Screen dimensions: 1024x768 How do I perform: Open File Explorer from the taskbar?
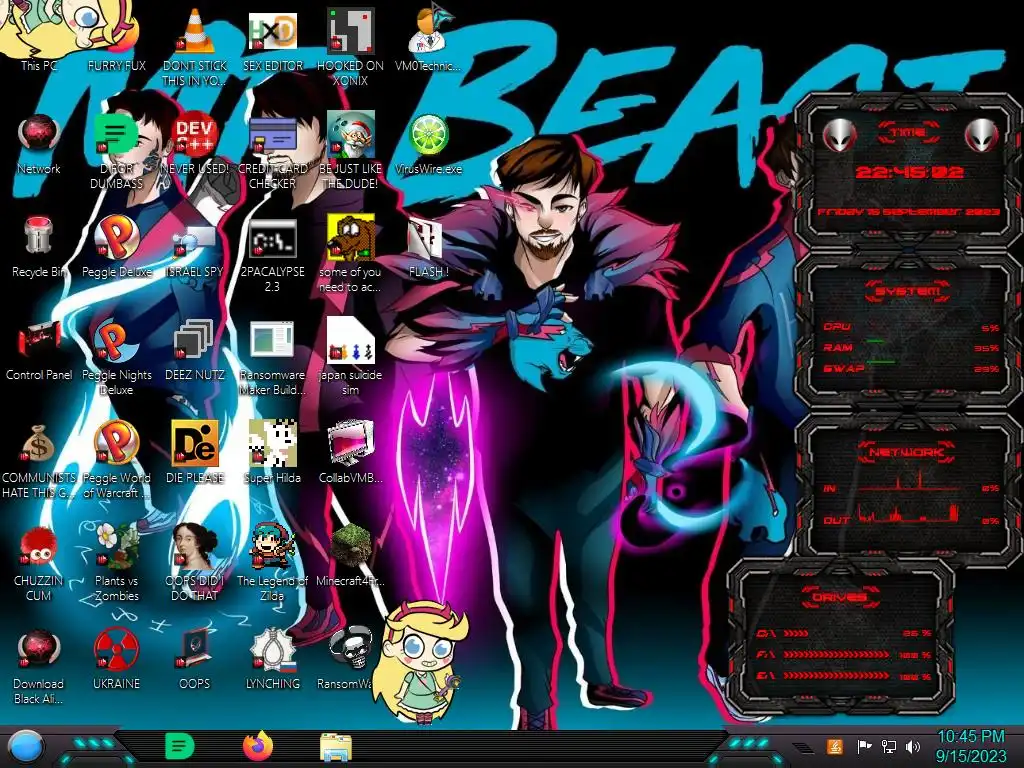point(336,747)
